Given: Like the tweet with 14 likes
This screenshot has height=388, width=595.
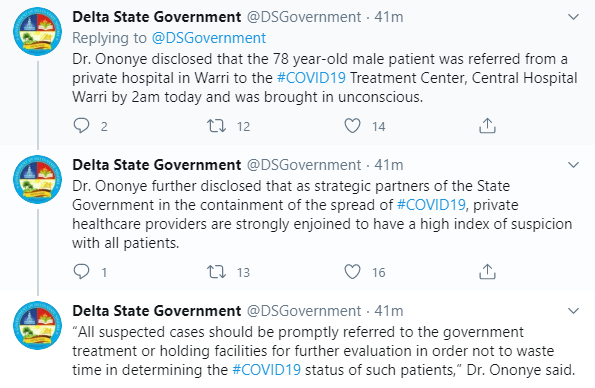Looking at the screenshot, I should [x=352, y=126].
